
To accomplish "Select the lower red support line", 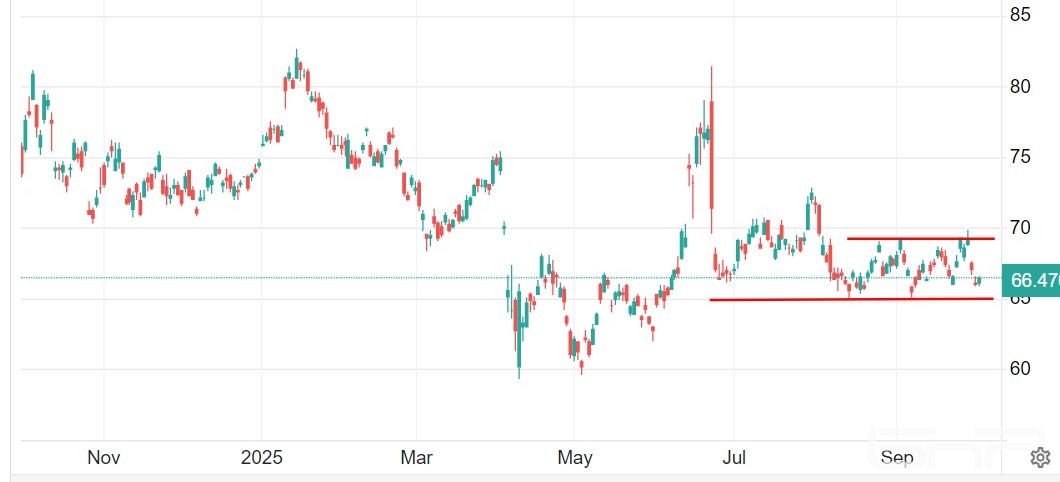I will [x=850, y=299].
